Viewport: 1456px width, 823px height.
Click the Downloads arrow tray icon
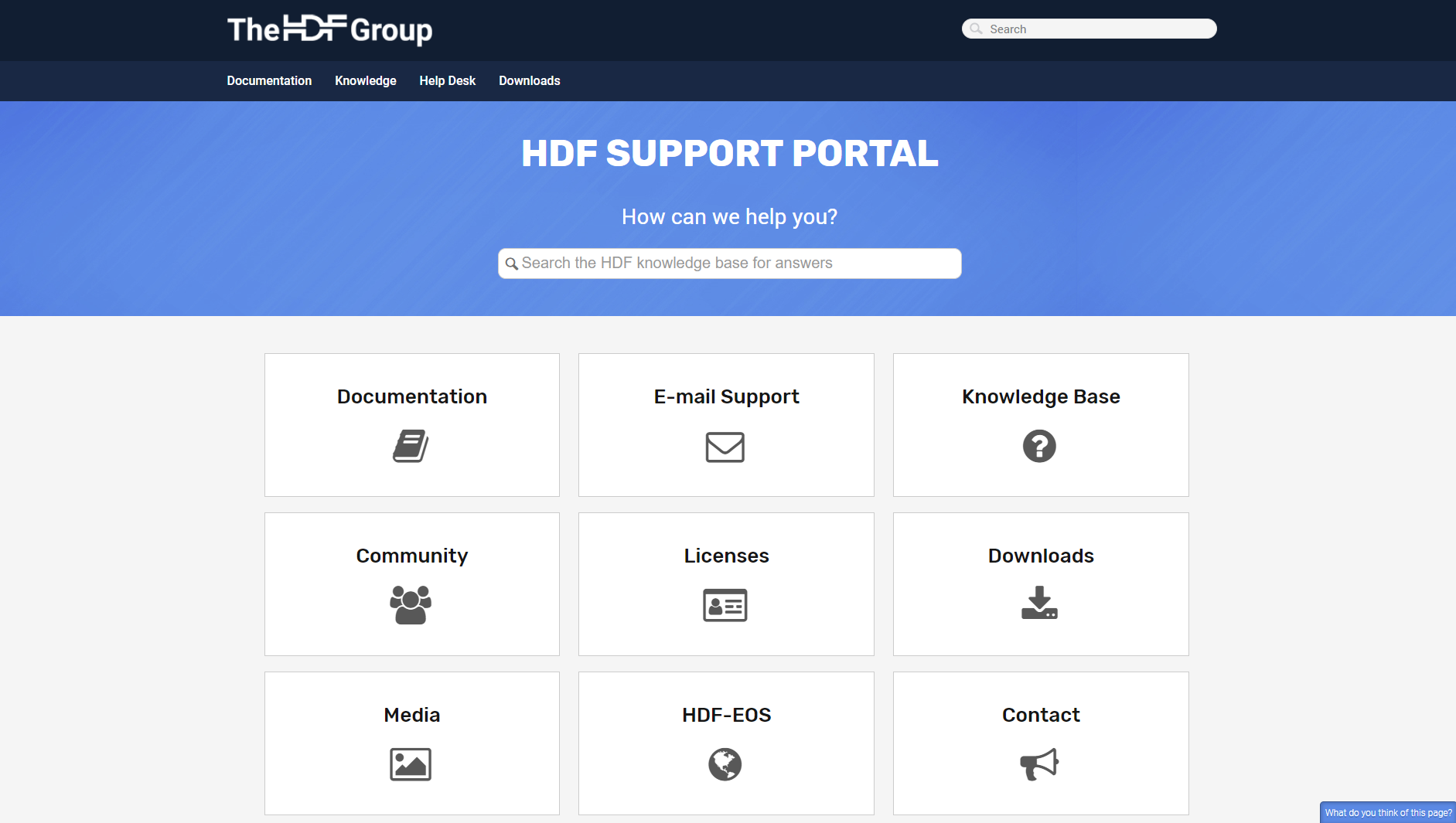point(1039,603)
